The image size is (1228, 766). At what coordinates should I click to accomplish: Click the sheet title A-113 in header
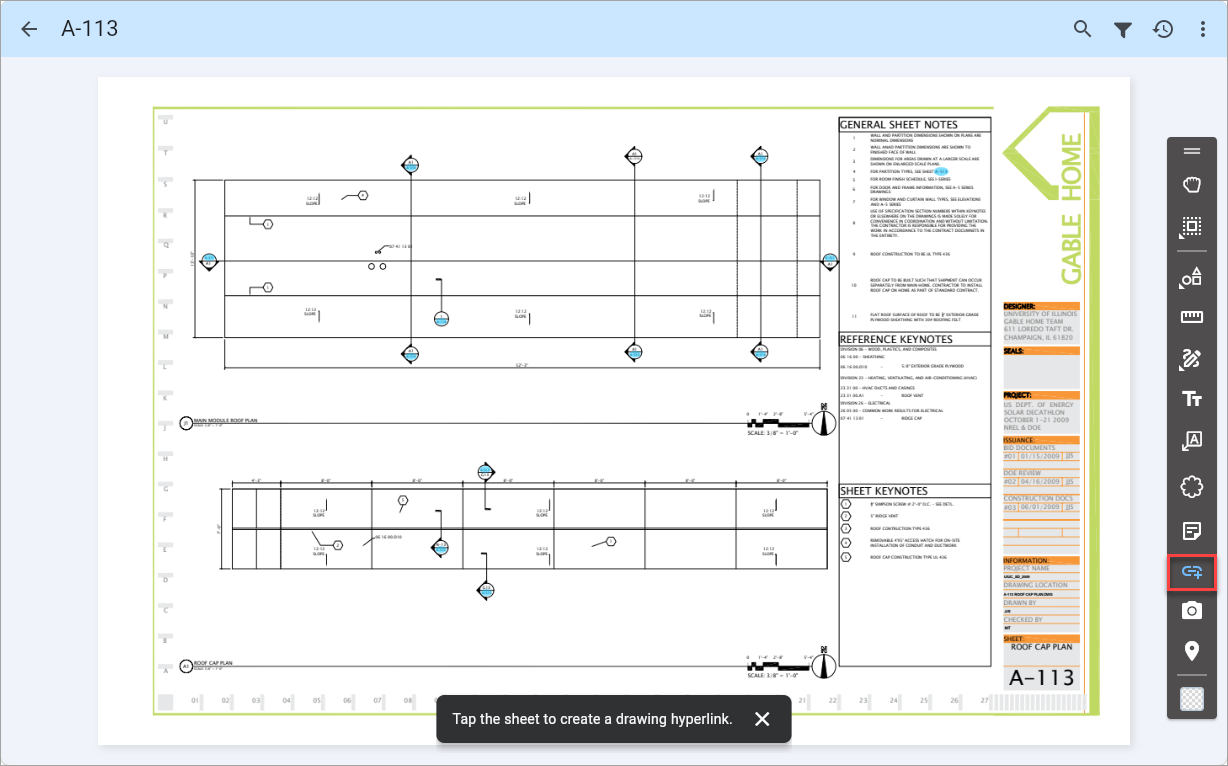90,29
